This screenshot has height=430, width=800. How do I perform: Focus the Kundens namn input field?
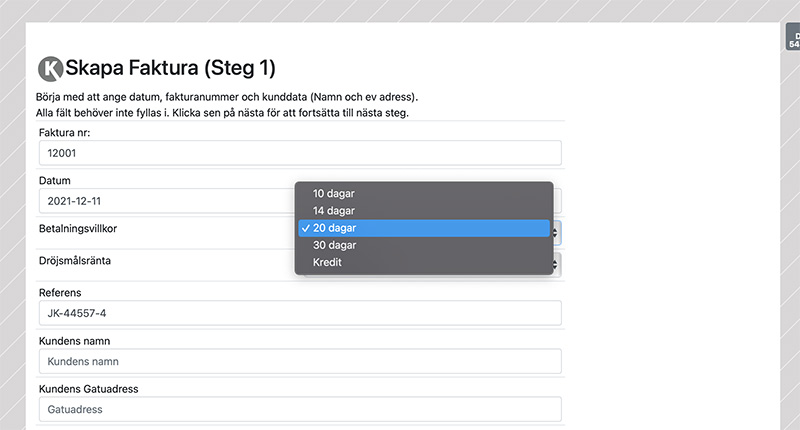tap(300, 361)
